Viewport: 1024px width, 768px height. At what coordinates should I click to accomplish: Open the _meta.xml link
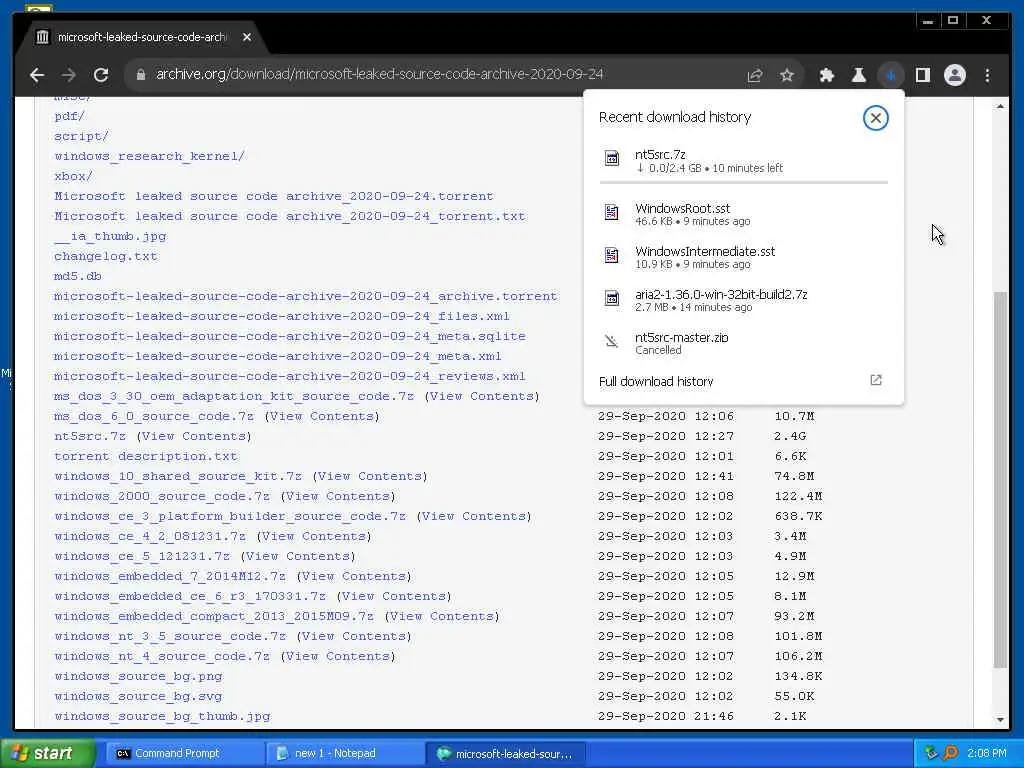click(x=278, y=356)
